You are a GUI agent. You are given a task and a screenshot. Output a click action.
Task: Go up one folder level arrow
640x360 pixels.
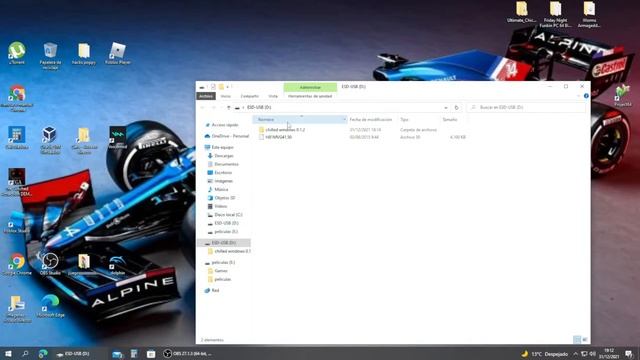[229, 107]
